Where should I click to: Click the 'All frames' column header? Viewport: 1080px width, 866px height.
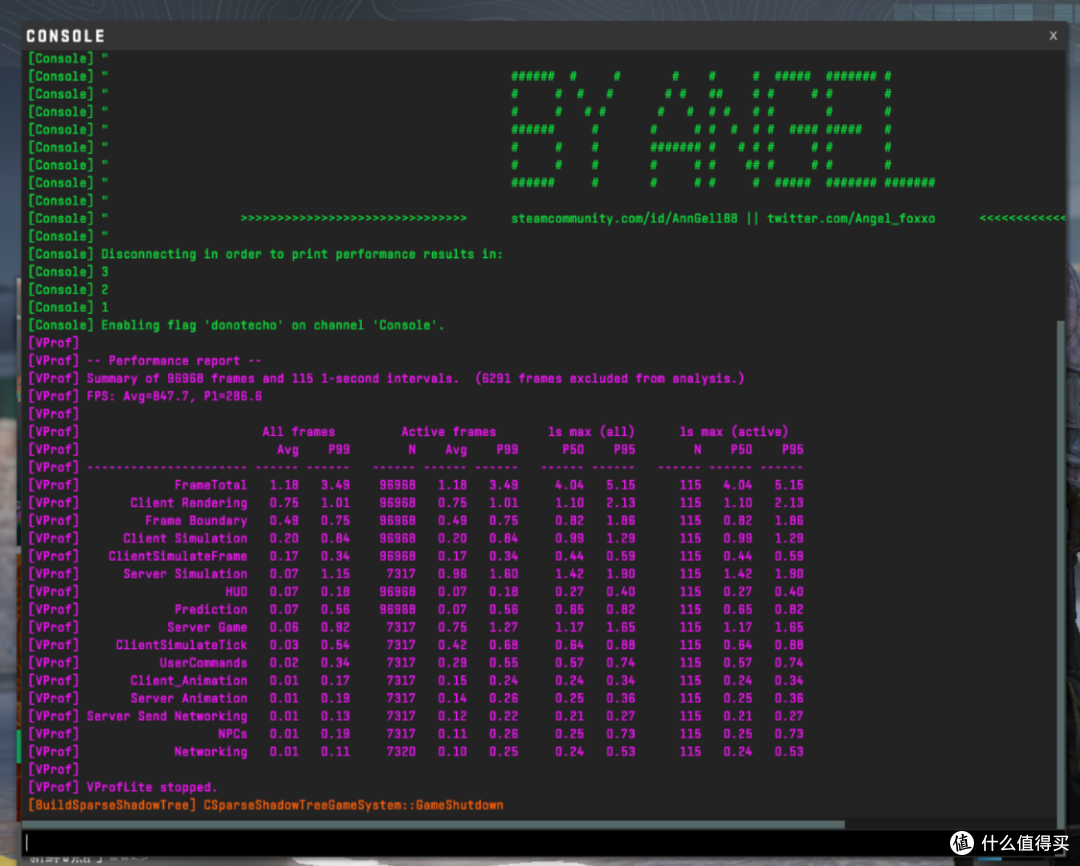coord(298,432)
